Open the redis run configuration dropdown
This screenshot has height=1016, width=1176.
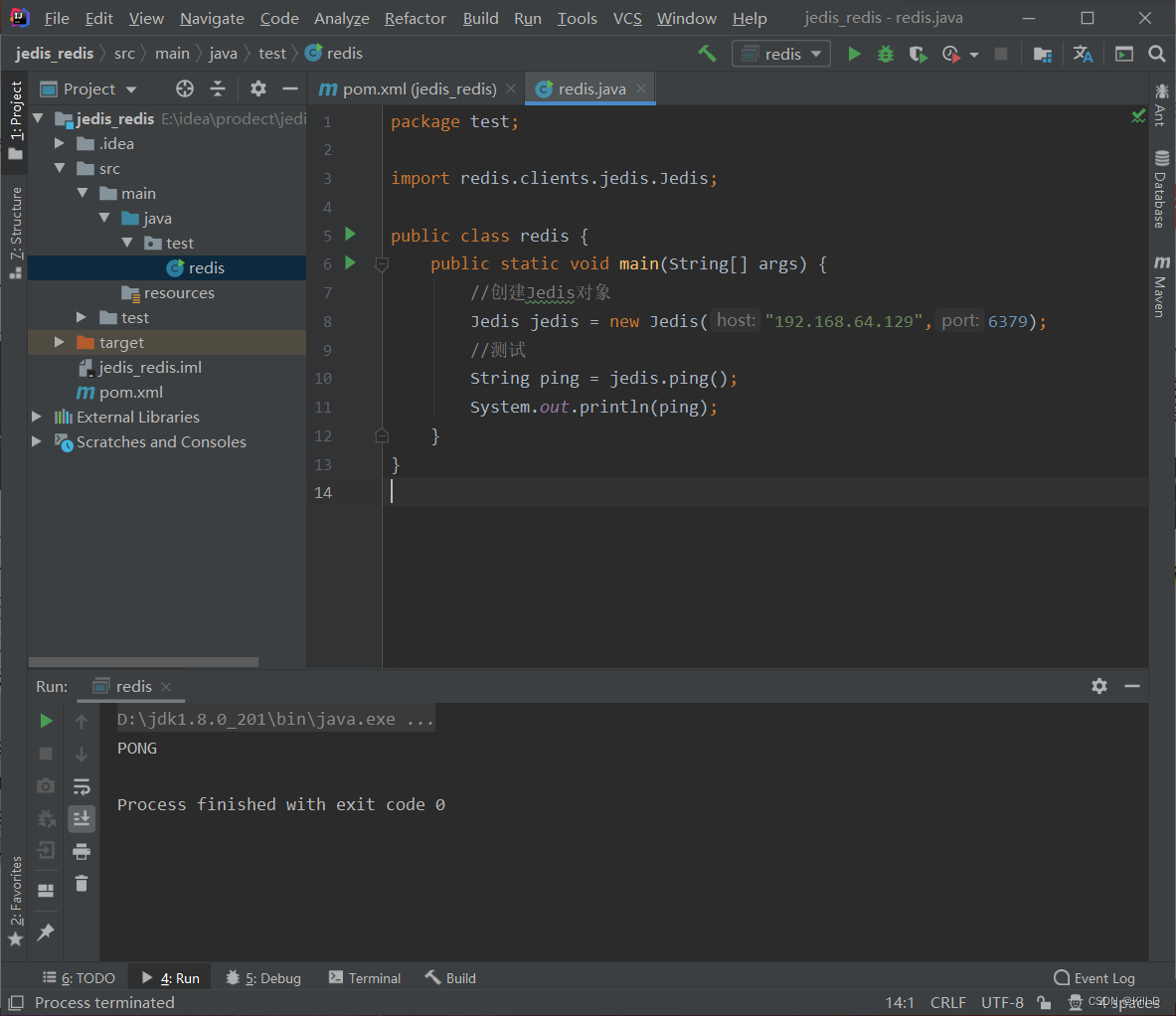[780, 54]
